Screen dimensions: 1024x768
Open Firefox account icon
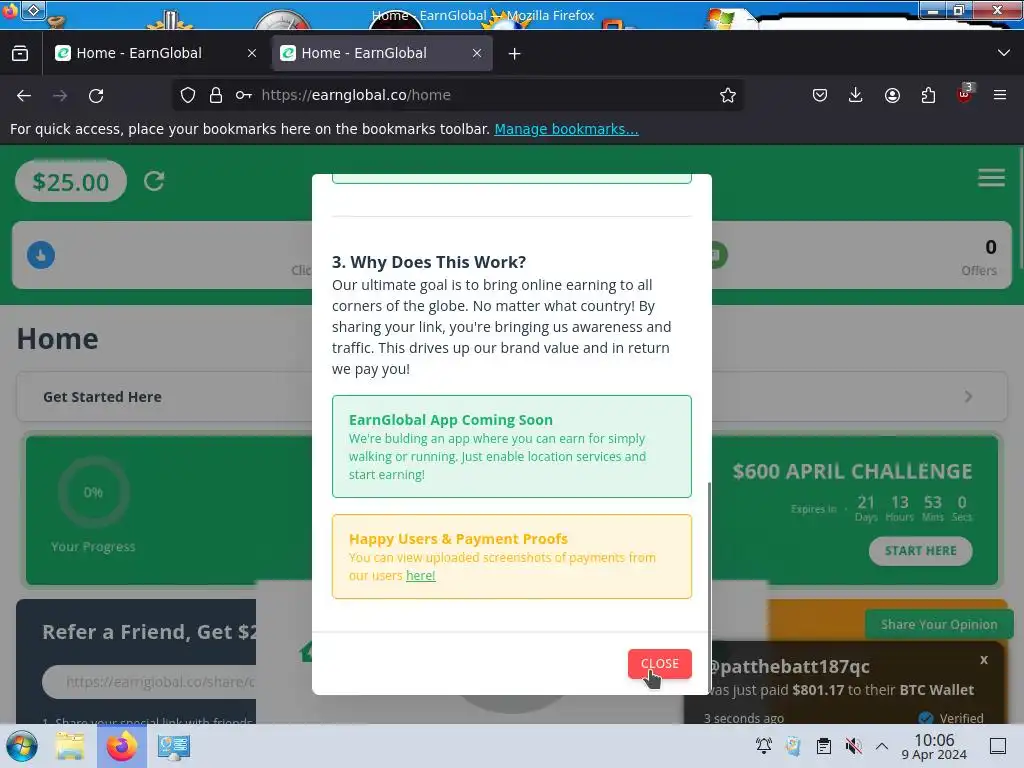(x=892, y=95)
